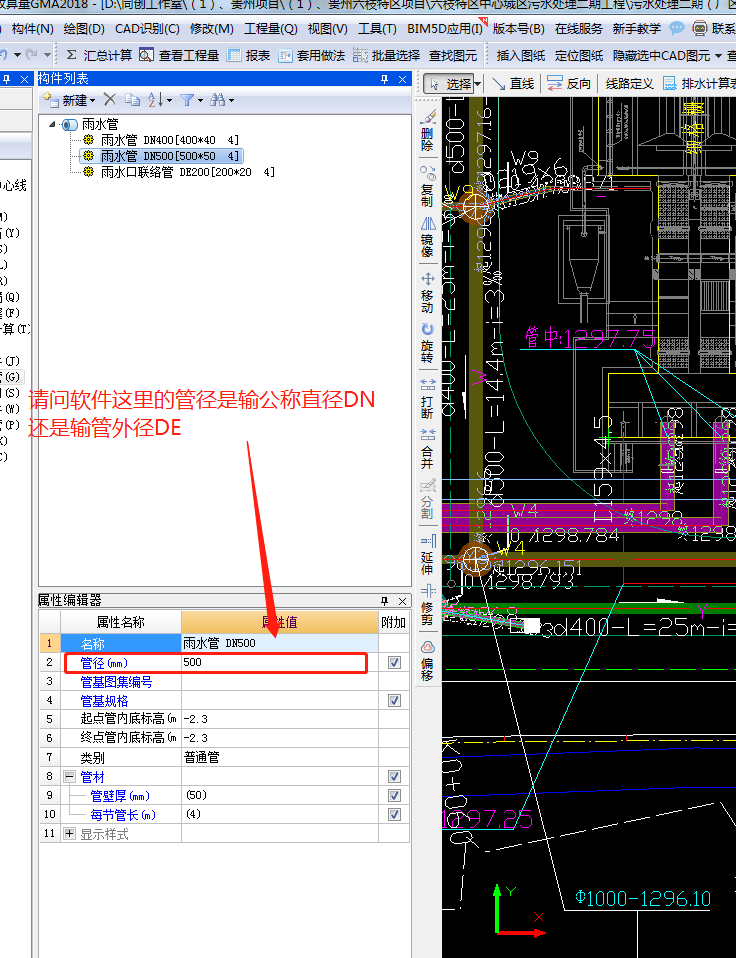
Task: Toggle the 管壁厚(mm) 附加 checkbox
Action: tap(395, 795)
